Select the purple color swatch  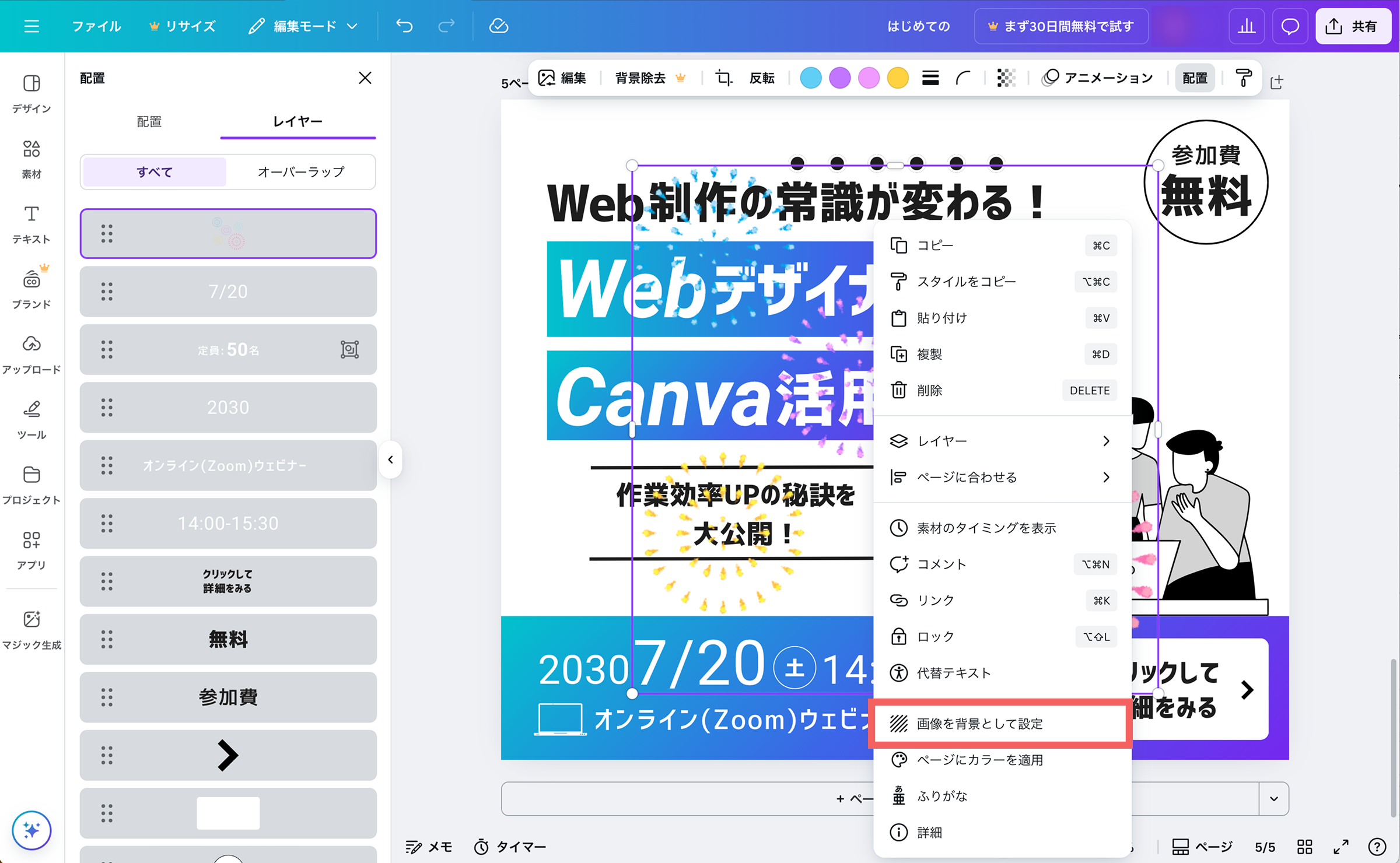tap(839, 78)
